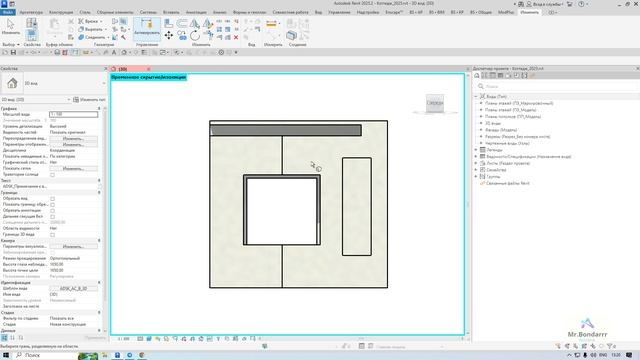
Task: Click the Align tool icon in Modify panel
Action: pos(169,24)
